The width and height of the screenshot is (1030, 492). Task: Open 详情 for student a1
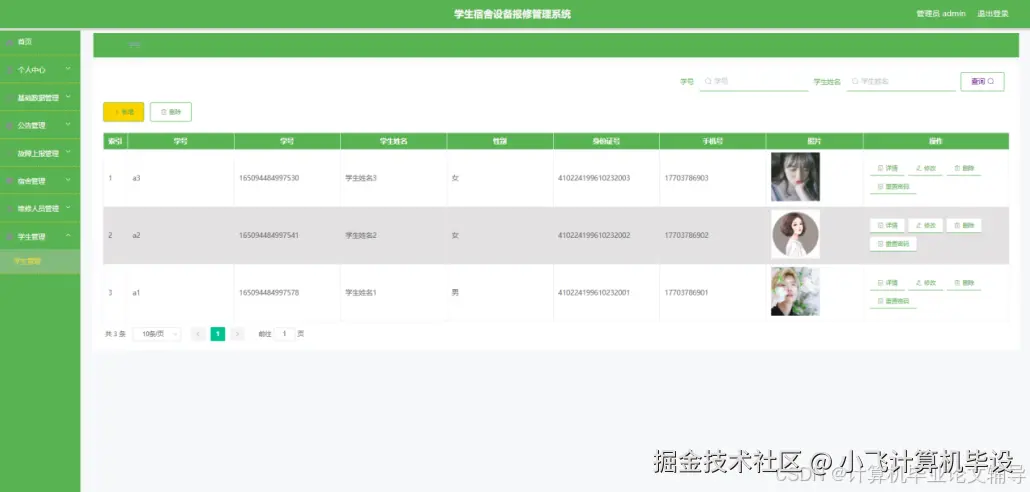pyautogui.click(x=887, y=283)
